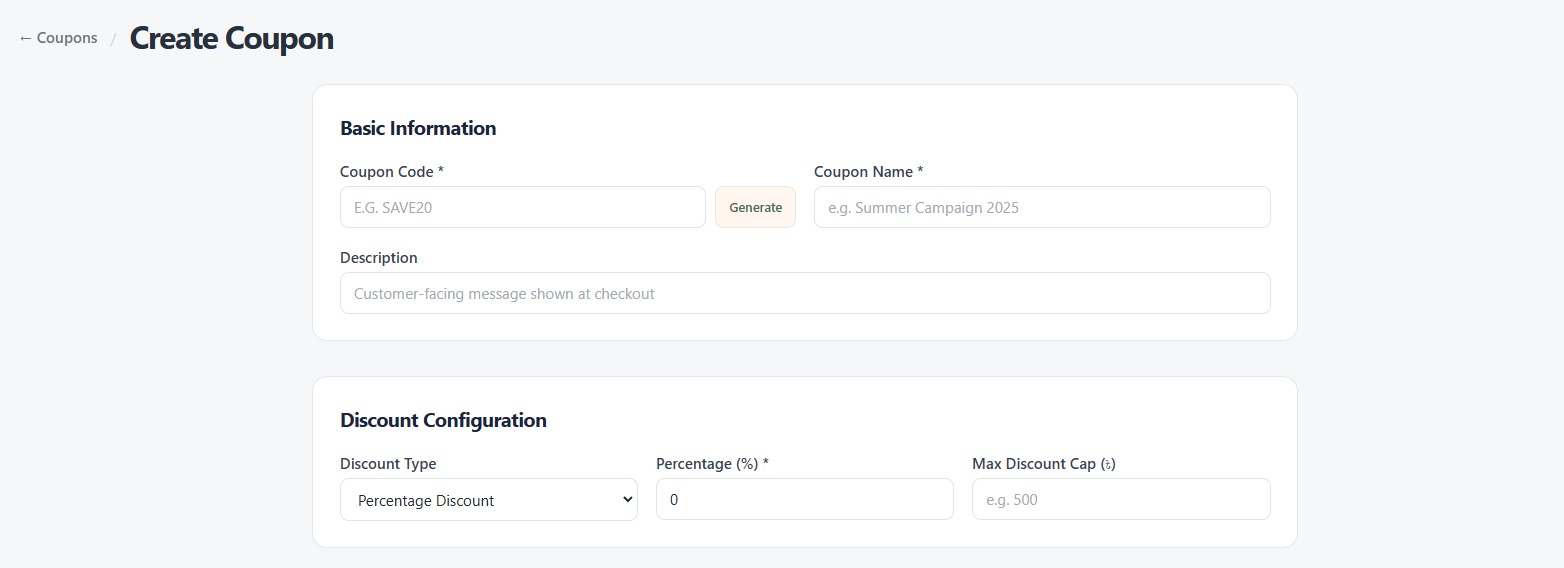The height and width of the screenshot is (568, 1564).
Task: Click the Description input field
Action: [x=805, y=293]
